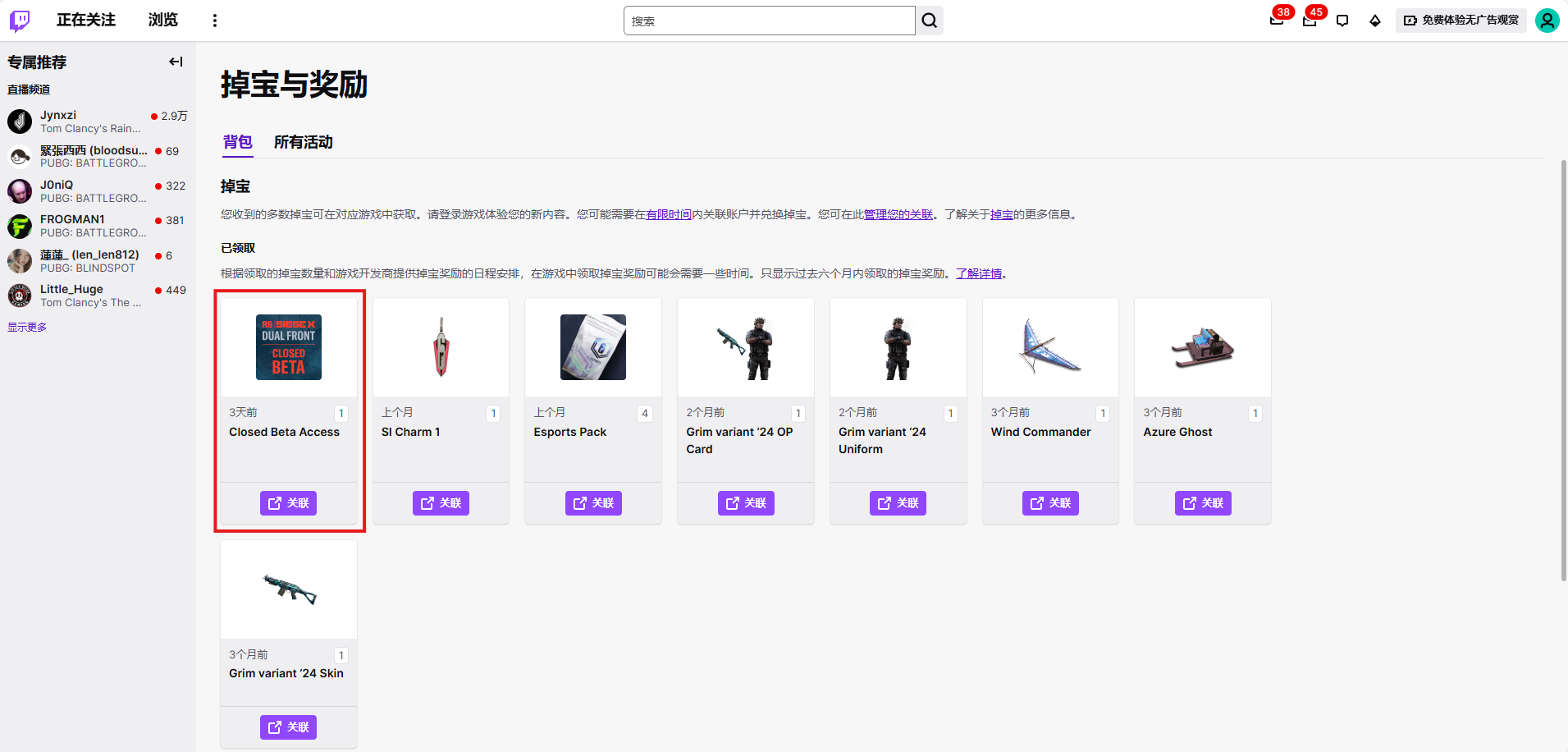This screenshot has height=752, width=1568.
Task: Open FROGMAN1 channel avatar
Action: click(20, 226)
